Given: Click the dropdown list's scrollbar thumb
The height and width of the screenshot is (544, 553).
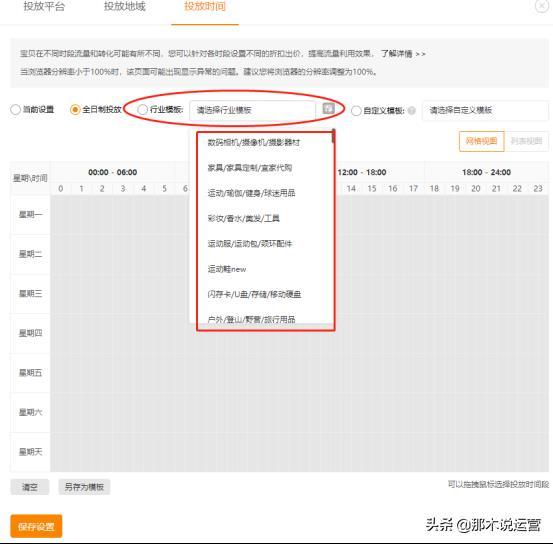Looking at the screenshot, I should (x=333, y=136).
